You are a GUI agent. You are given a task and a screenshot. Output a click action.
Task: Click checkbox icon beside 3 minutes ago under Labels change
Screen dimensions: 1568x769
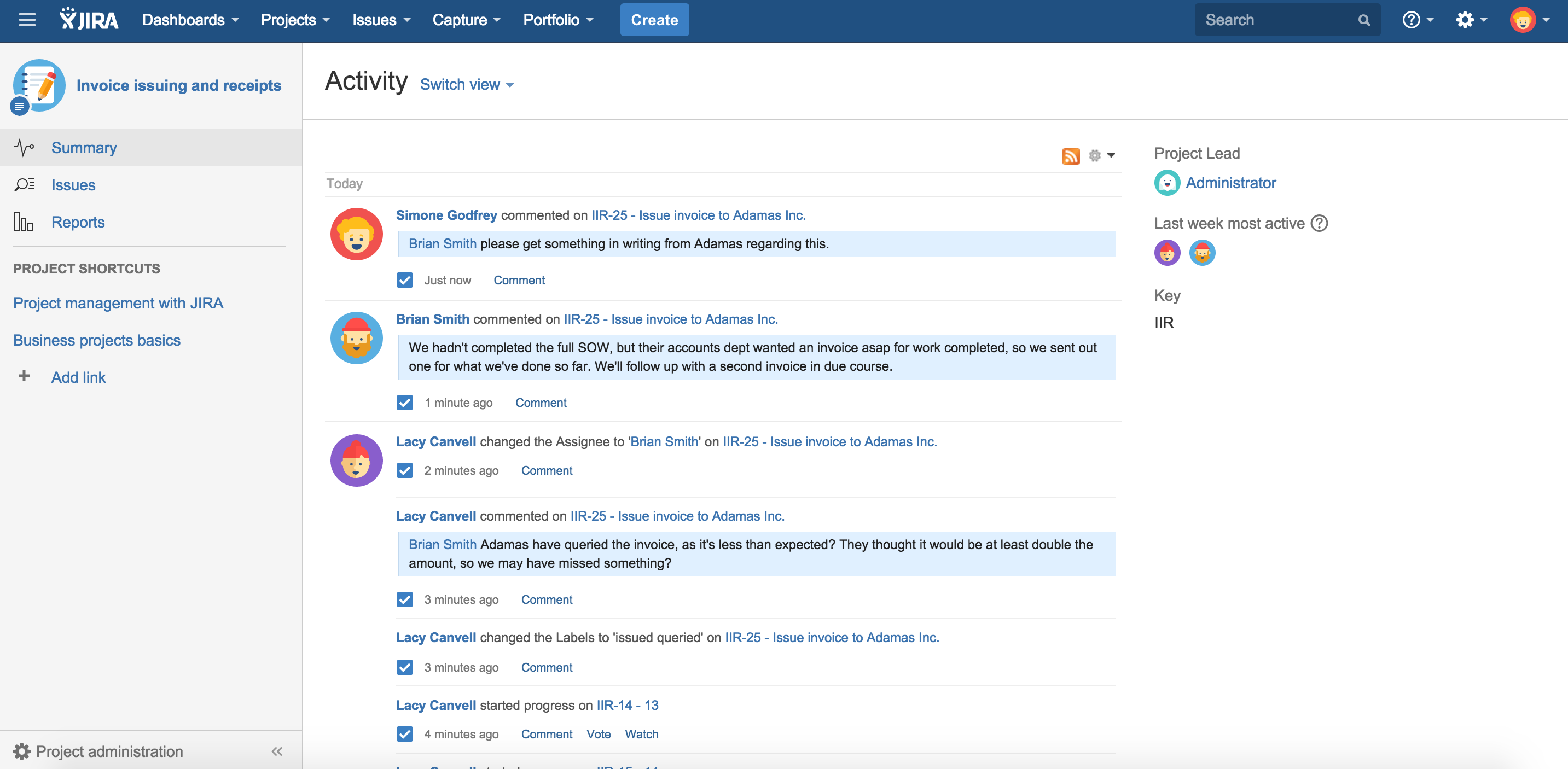[x=405, y=667]
